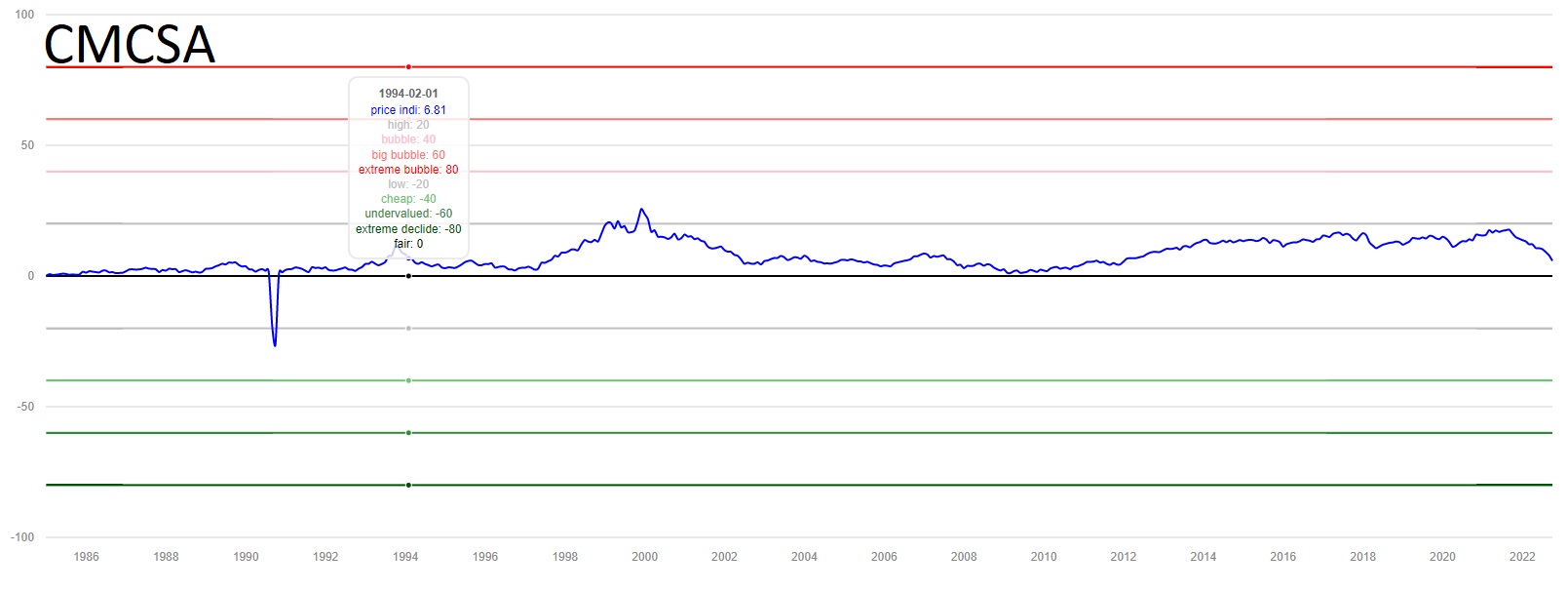Click the 'cheap: -40' tooltip row

[x=408, y=199]
